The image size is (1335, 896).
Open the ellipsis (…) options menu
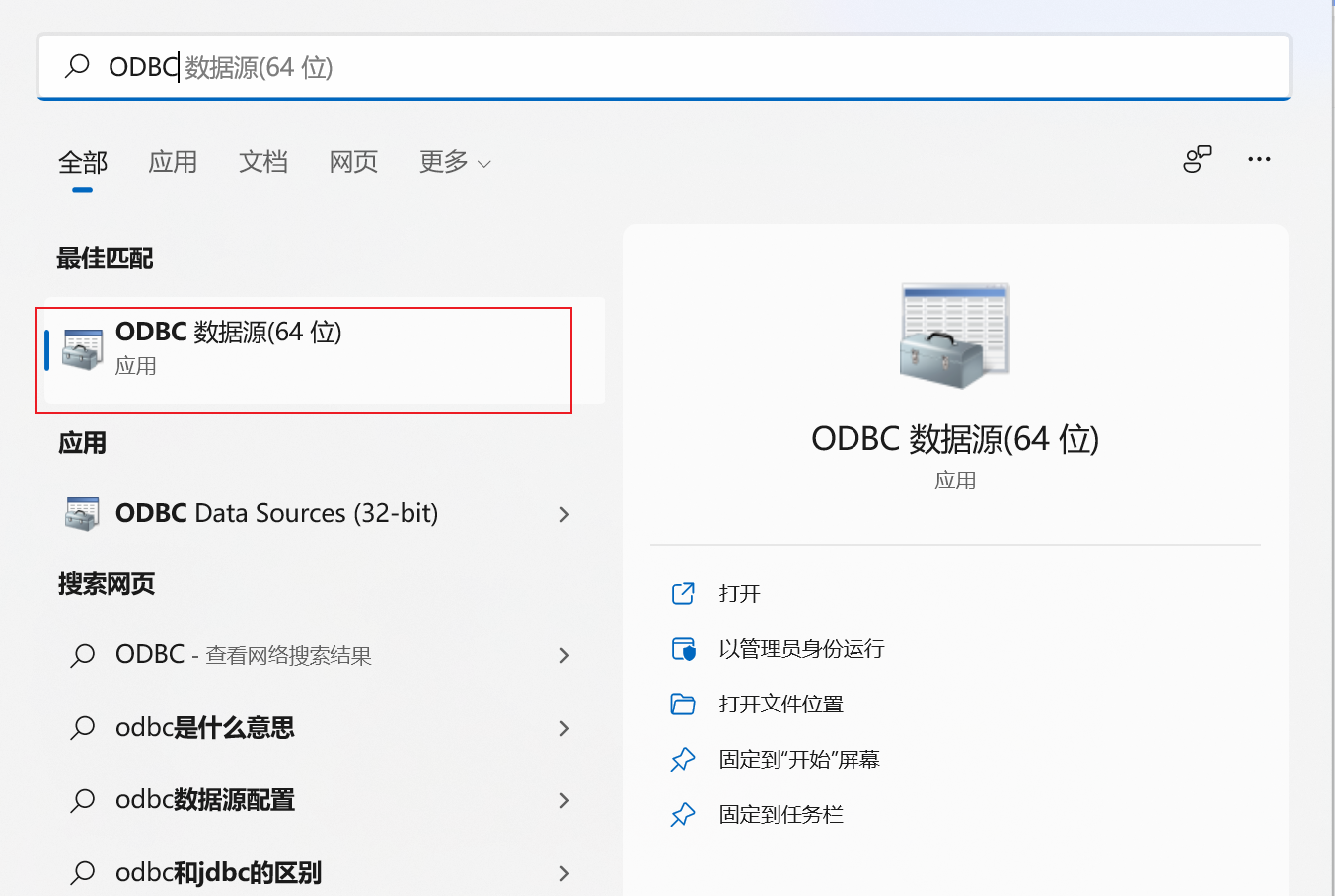point(1259,158)
